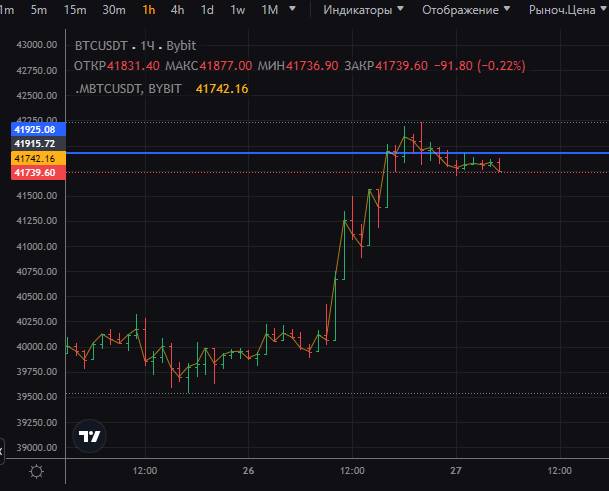Click the 27 date label on time axis
Image resolution: width=609 pixels, height=491 pixels.
pos(456,471)
